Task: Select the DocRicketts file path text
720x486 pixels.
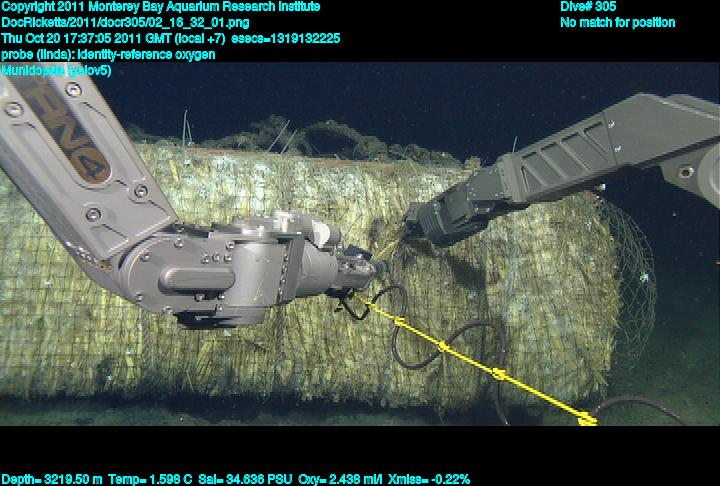Action: (x=125, y=23)
